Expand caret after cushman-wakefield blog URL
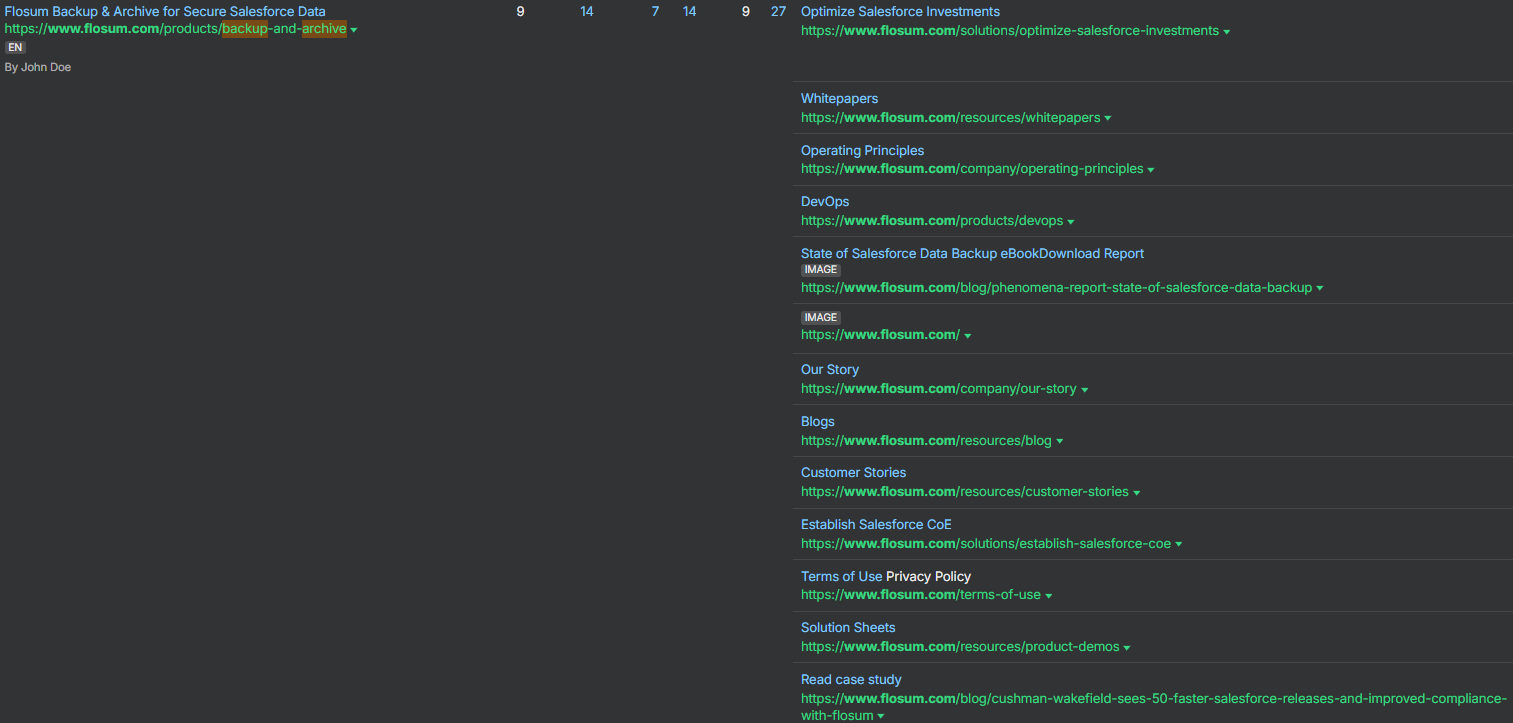This screenshot has width=1513, height=723. 881,717
